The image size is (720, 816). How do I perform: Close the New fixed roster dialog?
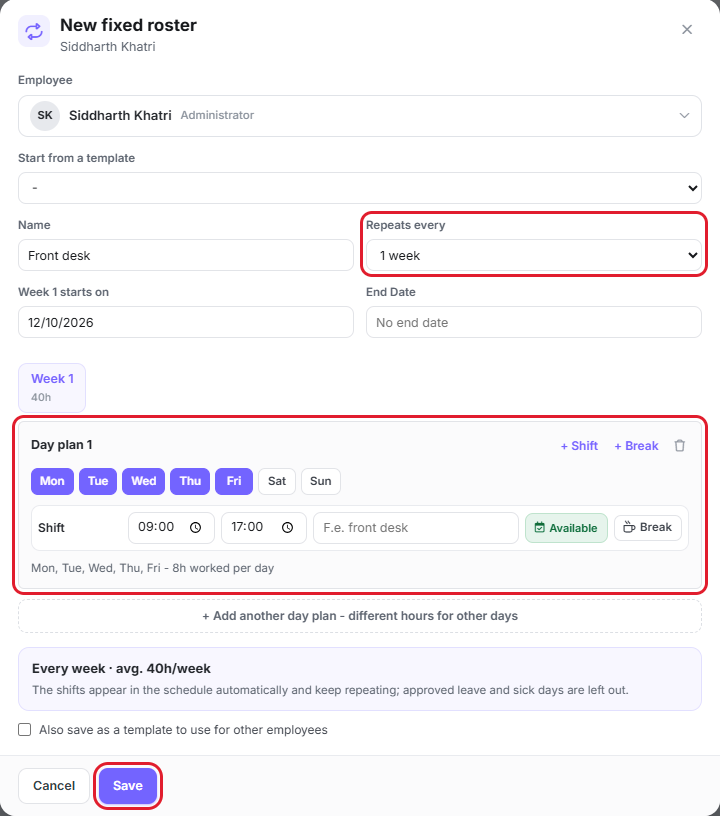click(687, 30)
